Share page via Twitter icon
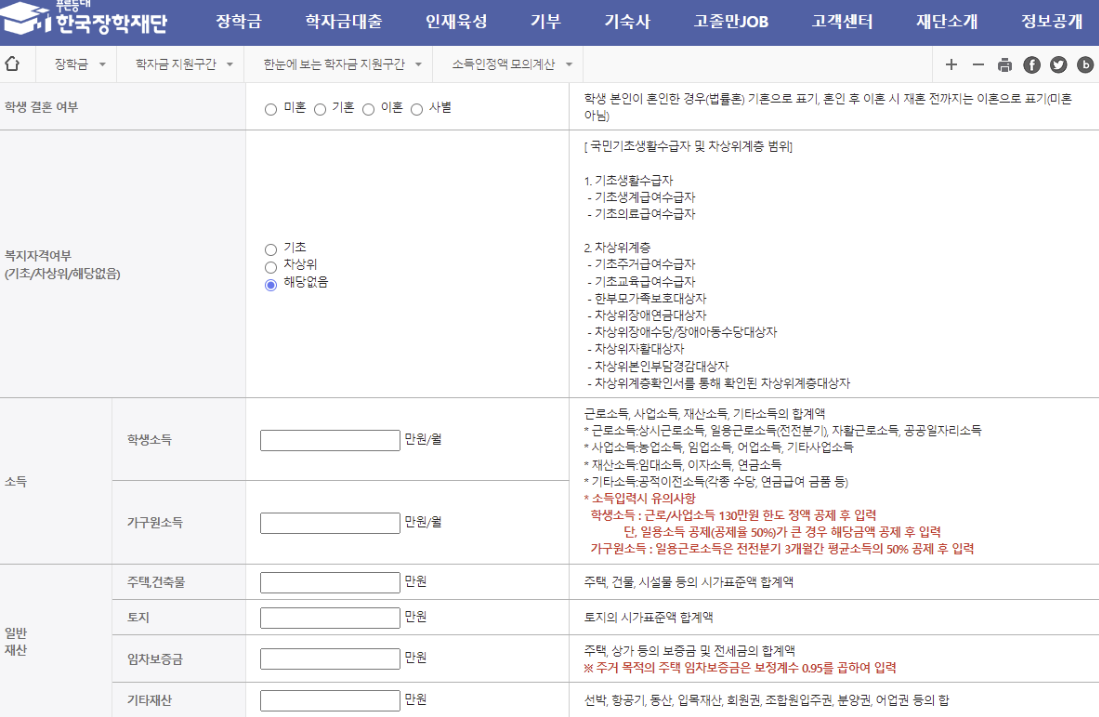The height and width of the screenshot is (717, 1099). pos(1058,64)
